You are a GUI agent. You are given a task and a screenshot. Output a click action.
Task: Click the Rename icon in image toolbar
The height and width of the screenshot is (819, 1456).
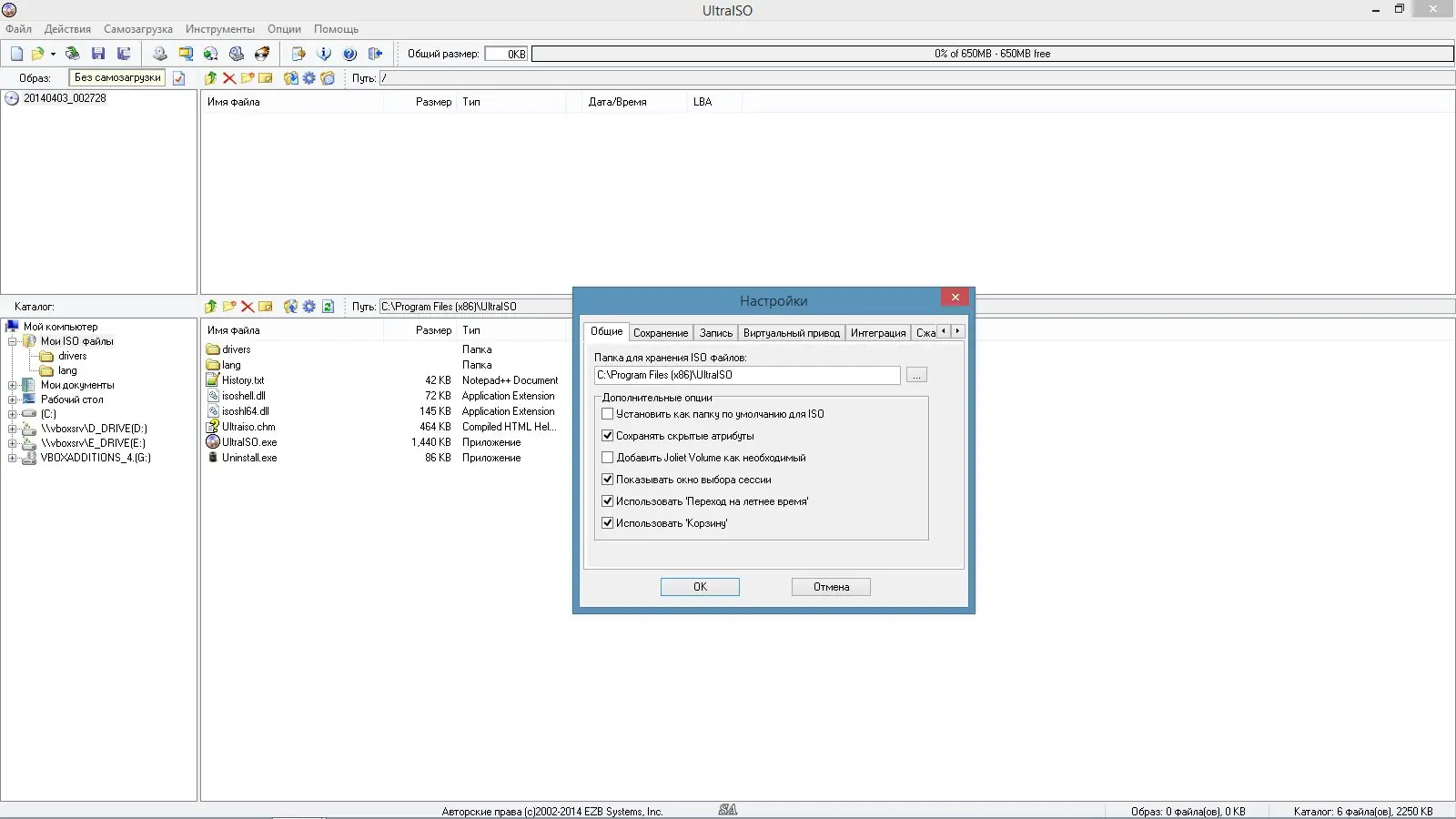(266, 78)
